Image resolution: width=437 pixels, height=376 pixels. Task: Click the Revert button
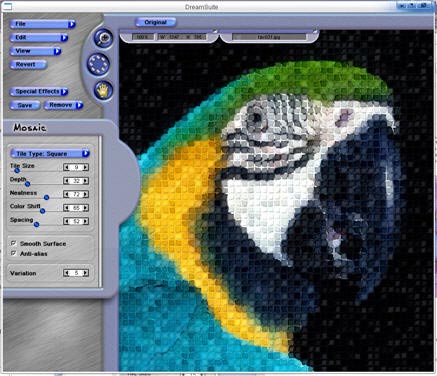[28, 64]
